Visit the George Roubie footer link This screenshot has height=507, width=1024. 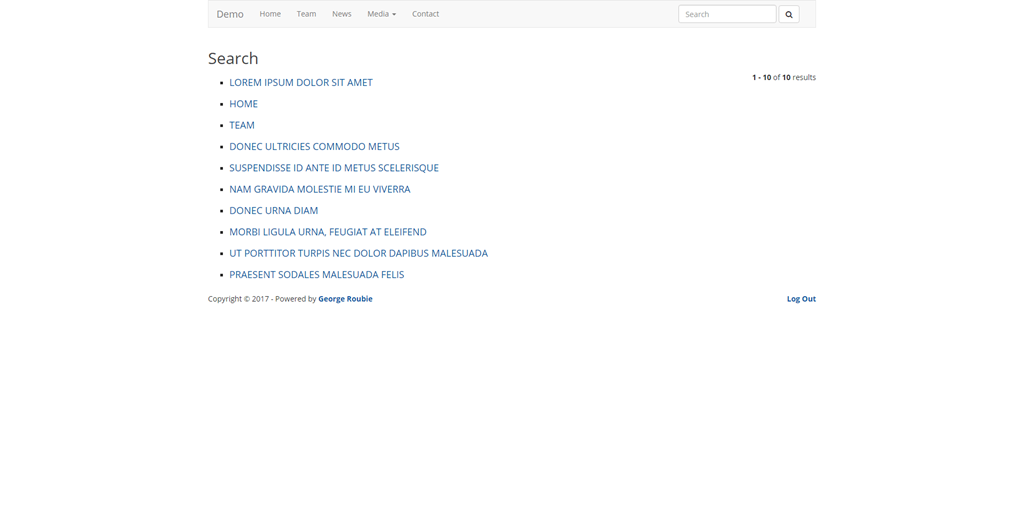pyautogui.click(x=345, y=299)
